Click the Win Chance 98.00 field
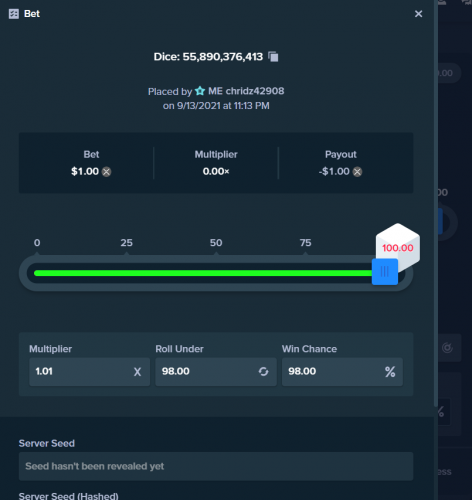Screen dimensions: 472x500 pyautogui.click(x=342, y=372)
